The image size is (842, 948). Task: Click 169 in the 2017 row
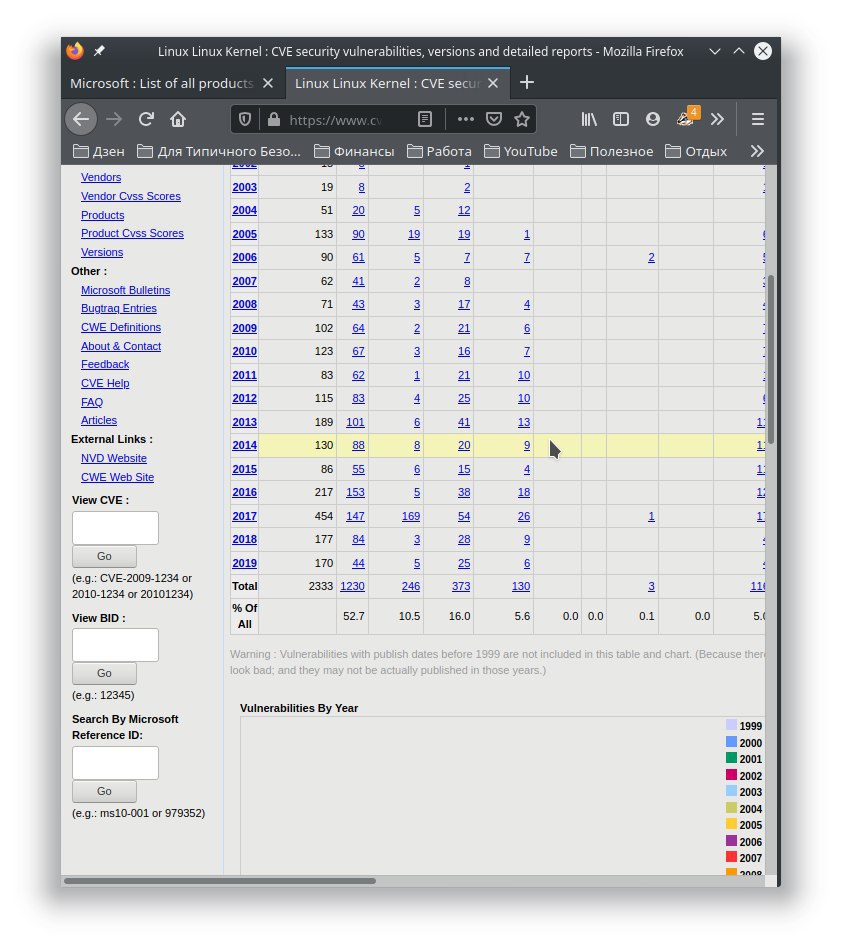pyautogui.click(x=411, y=516)
